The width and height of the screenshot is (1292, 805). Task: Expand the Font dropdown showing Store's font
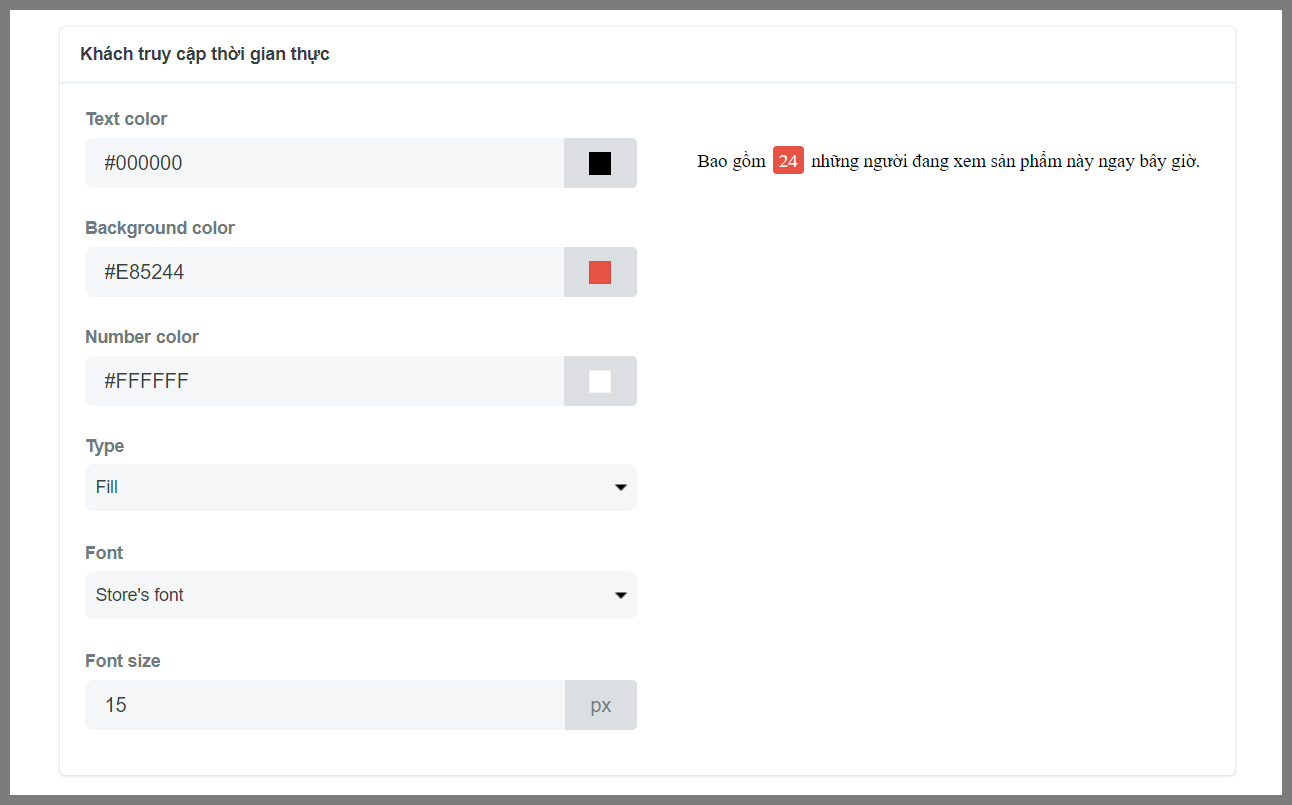pyautogui.click(x=360, y=595)
